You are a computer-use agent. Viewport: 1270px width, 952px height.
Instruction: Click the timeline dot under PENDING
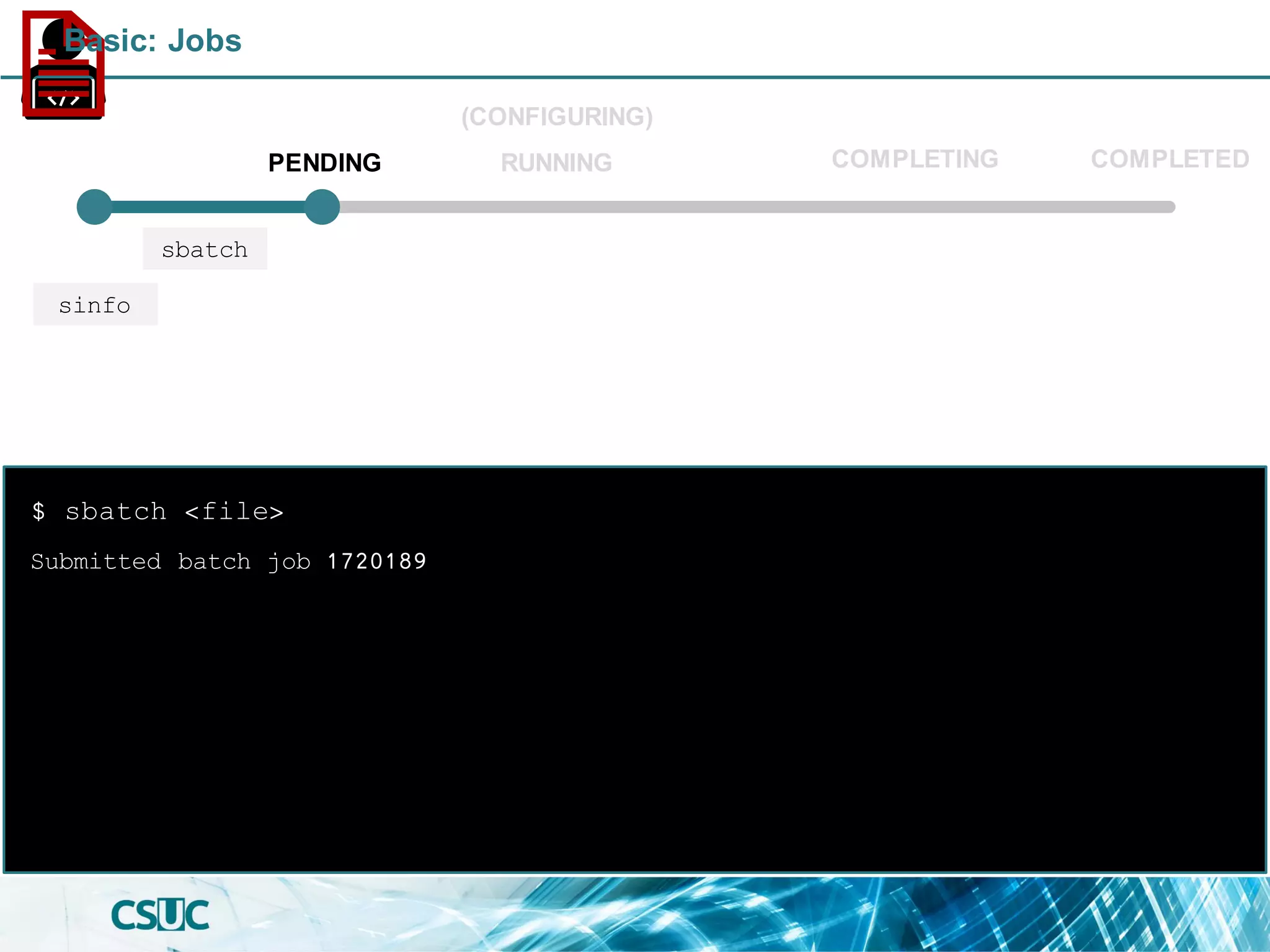point(322,207)
